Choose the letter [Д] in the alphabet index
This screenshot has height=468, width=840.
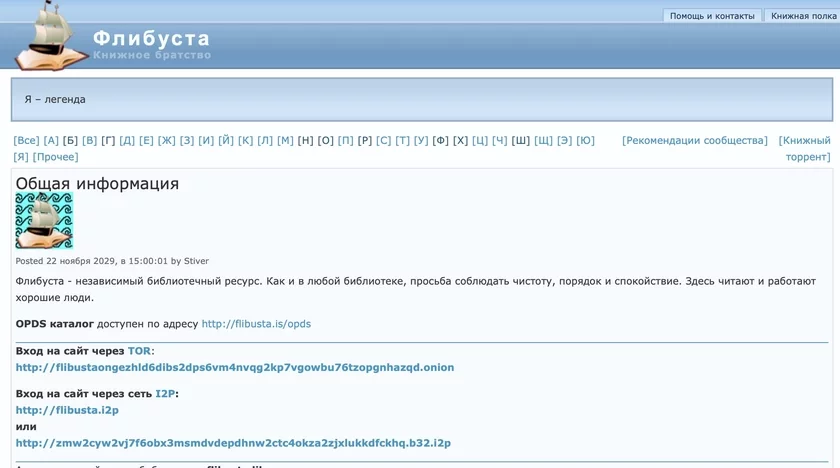pos(127,141)
